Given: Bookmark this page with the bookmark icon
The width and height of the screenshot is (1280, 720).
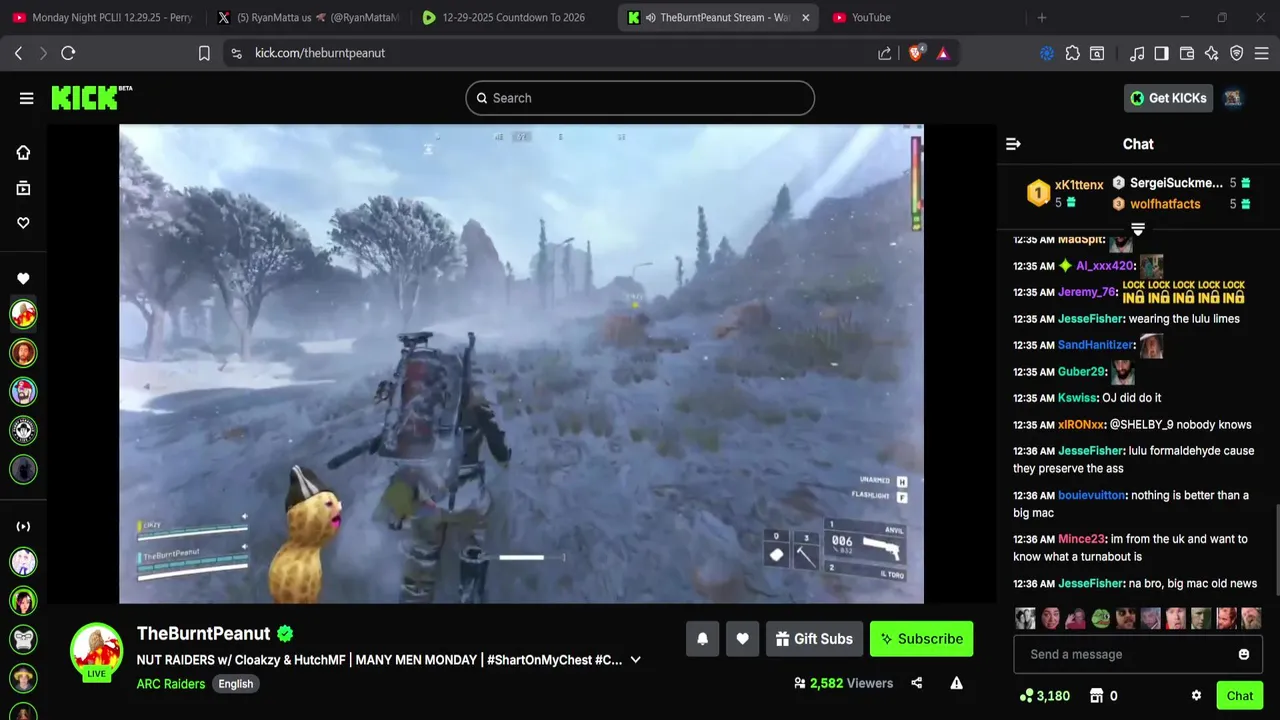Looking at the screenshot, I should 204,53.
